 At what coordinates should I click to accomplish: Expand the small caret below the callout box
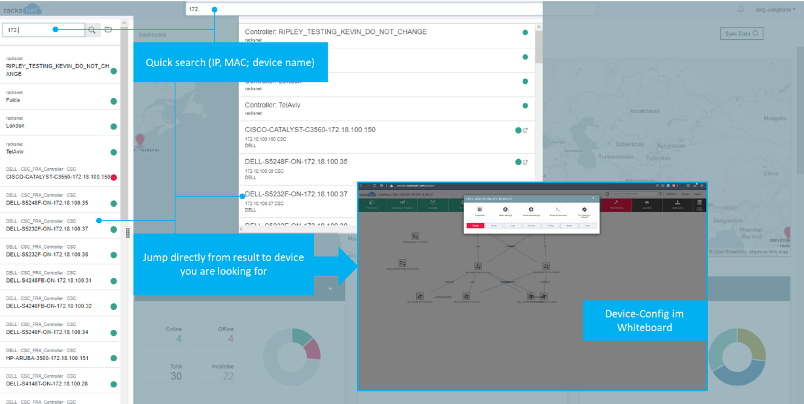pyautogui.click(x=330, y=289)
